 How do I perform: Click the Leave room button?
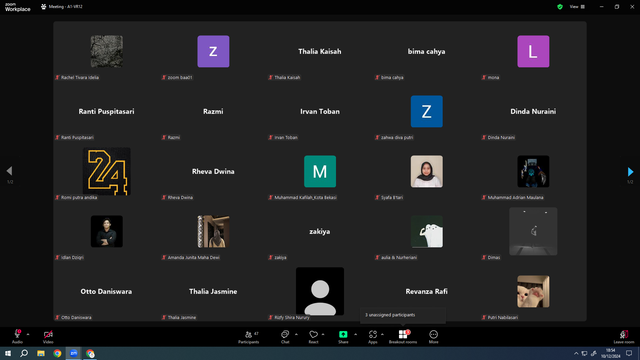pyautogui.click(x=624, y=337)
